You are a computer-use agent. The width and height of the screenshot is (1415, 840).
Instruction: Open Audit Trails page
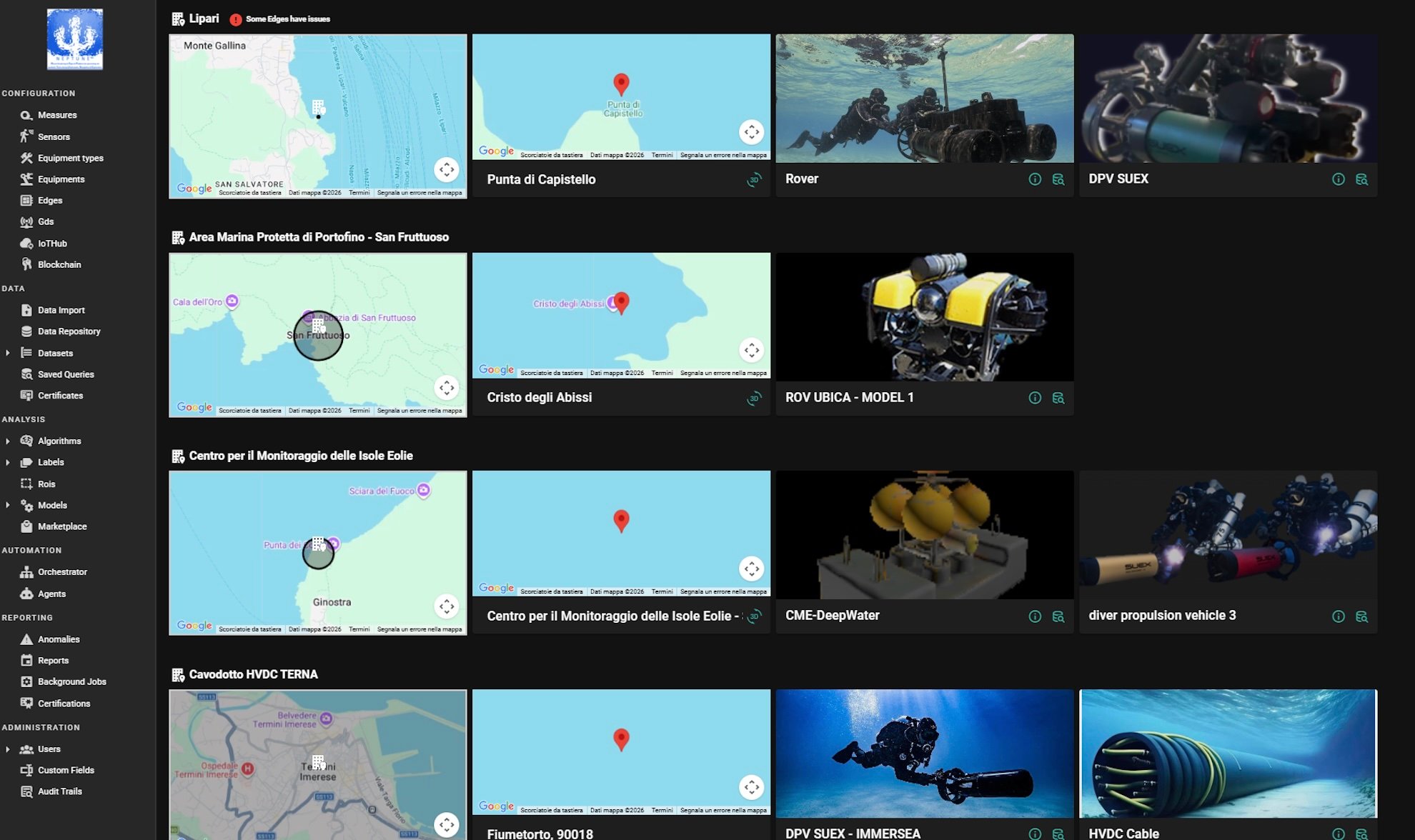(x=59, y=791)
